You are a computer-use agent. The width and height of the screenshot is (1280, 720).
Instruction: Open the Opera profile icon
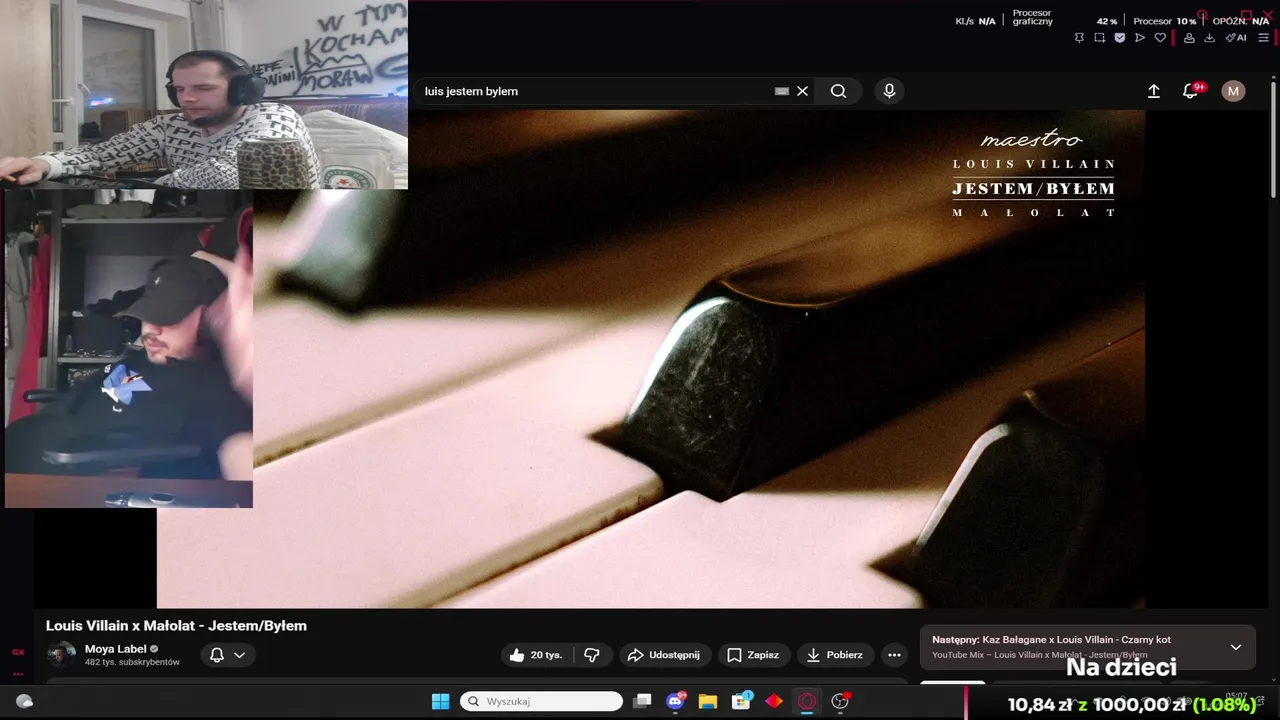1189,38
